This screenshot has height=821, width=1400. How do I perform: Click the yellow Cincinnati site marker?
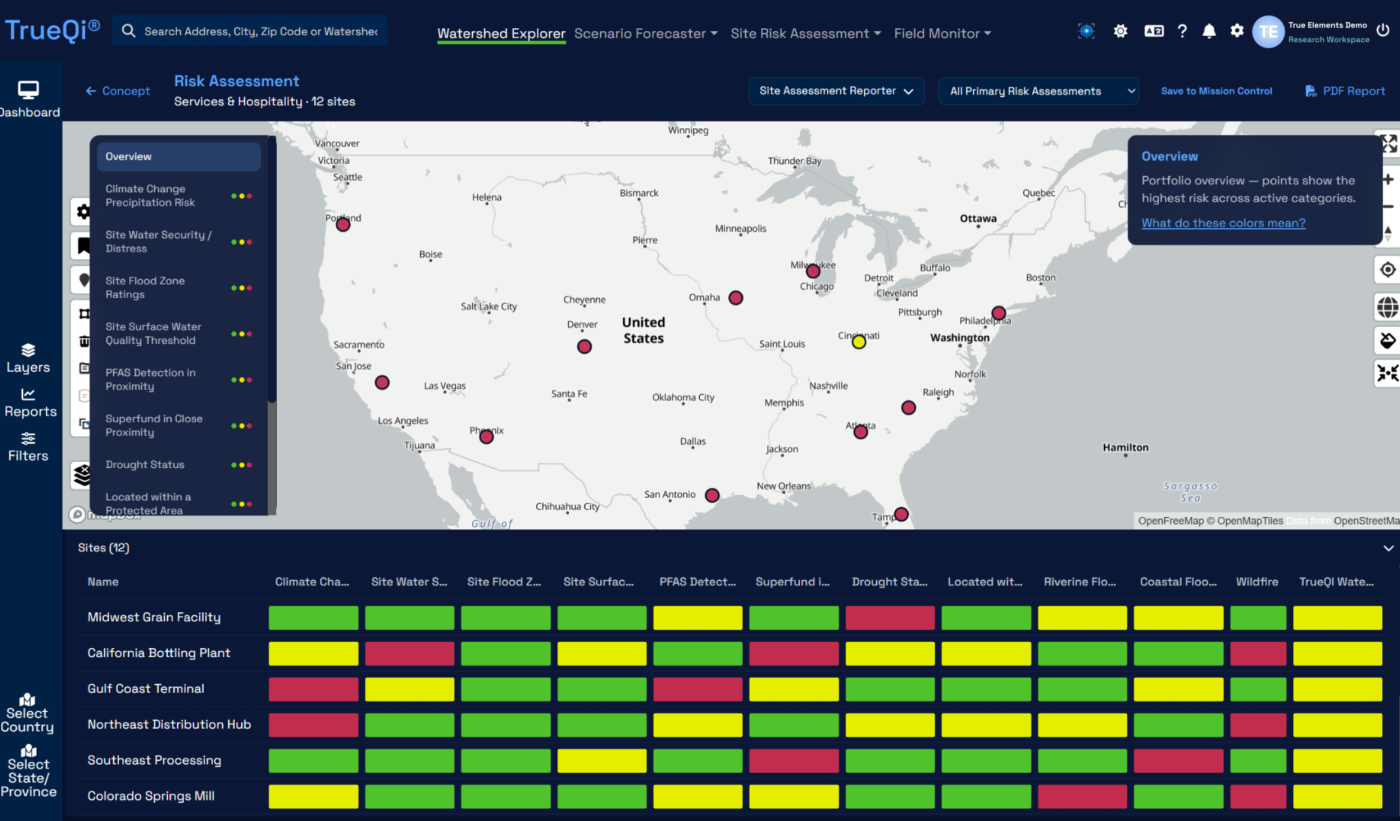[x=858, y=342]
